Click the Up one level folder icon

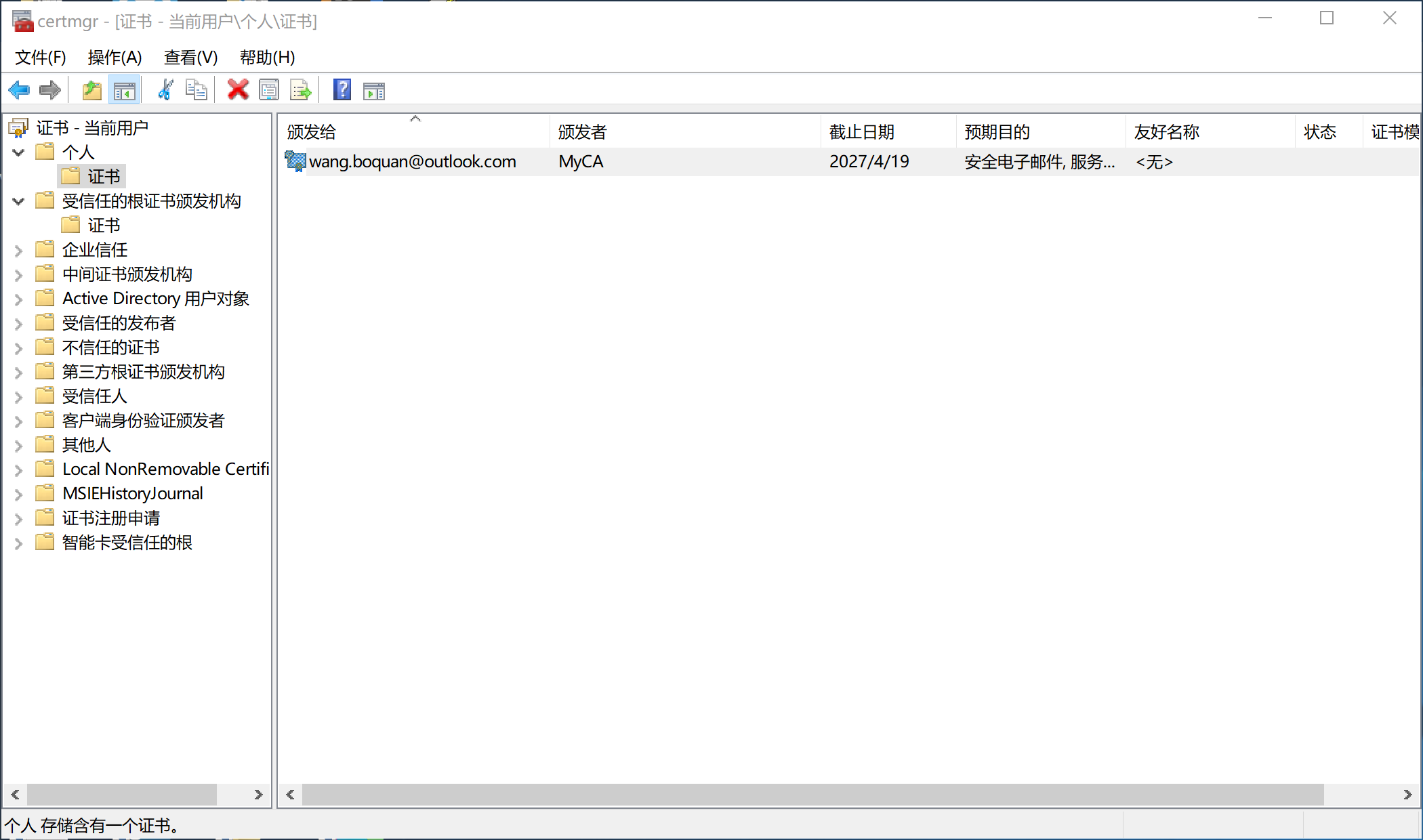click(91, 90)
